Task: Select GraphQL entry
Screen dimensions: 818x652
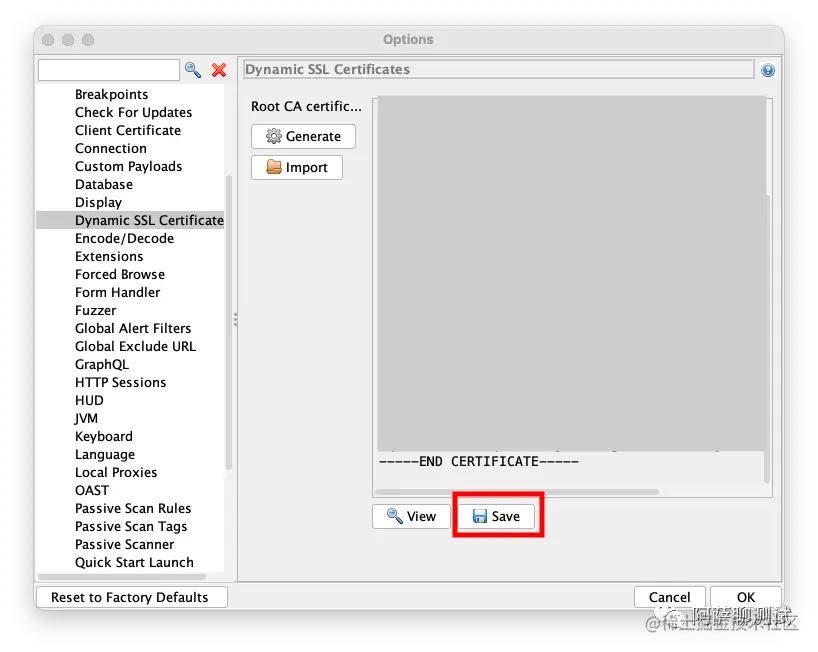Action: (x=102, y=365)
